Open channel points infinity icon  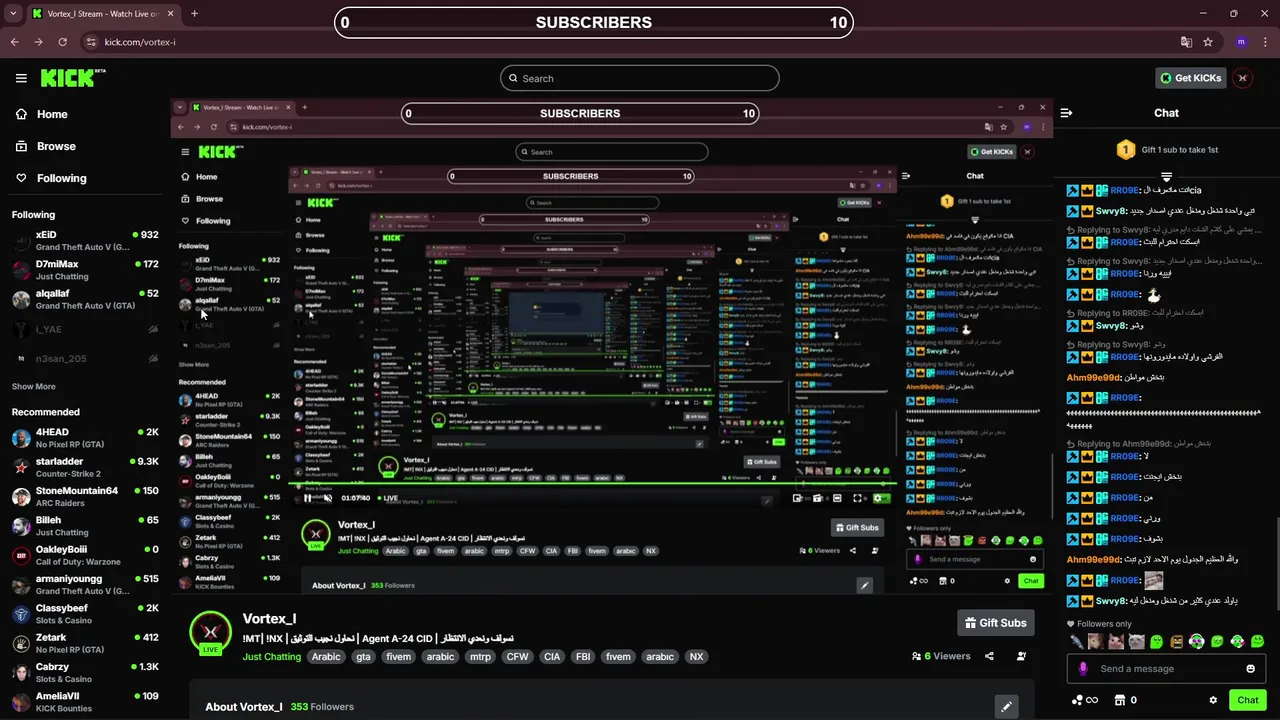[1085, 700]
